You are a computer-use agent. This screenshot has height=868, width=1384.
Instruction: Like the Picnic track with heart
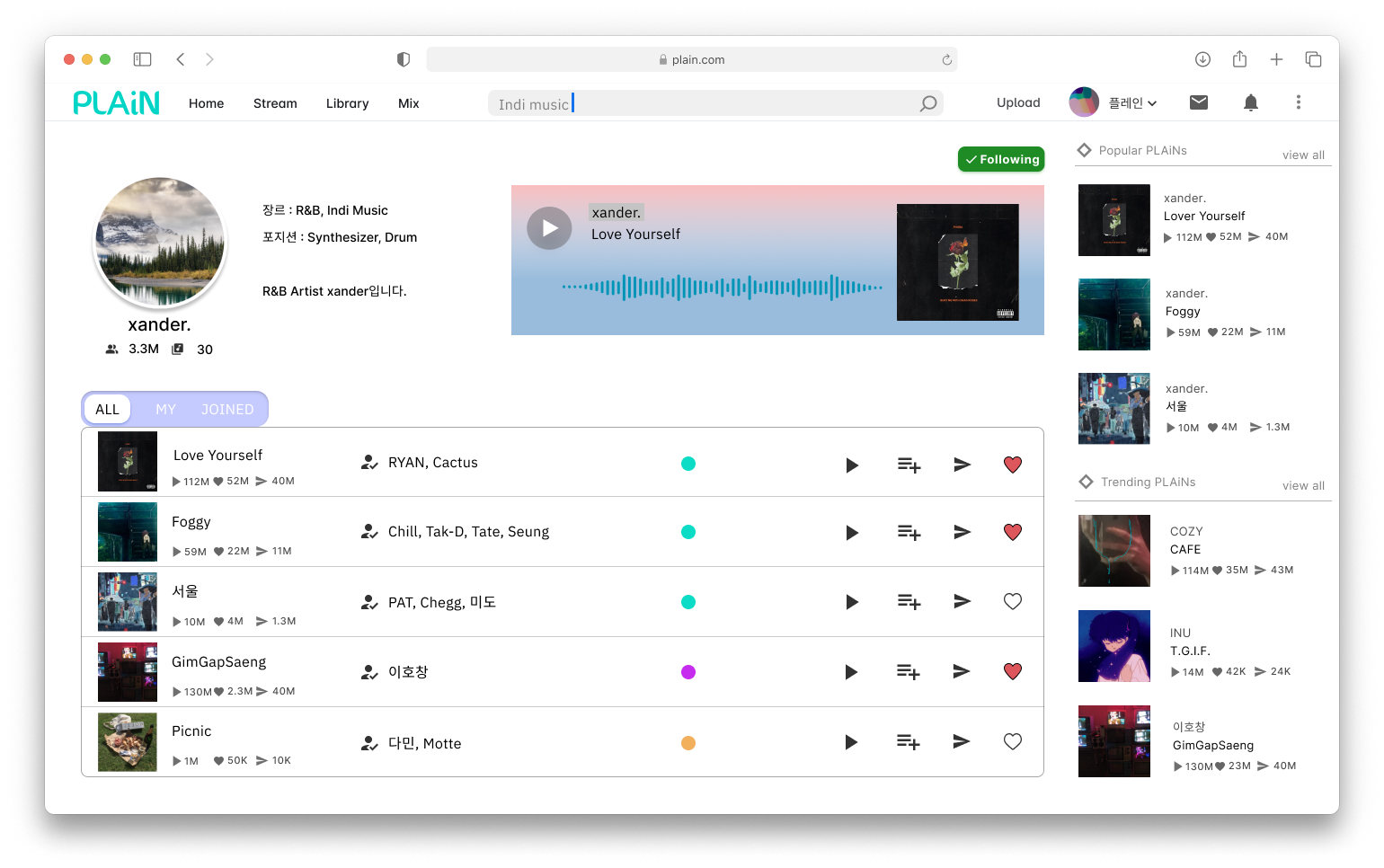[x=1013, y=741]
